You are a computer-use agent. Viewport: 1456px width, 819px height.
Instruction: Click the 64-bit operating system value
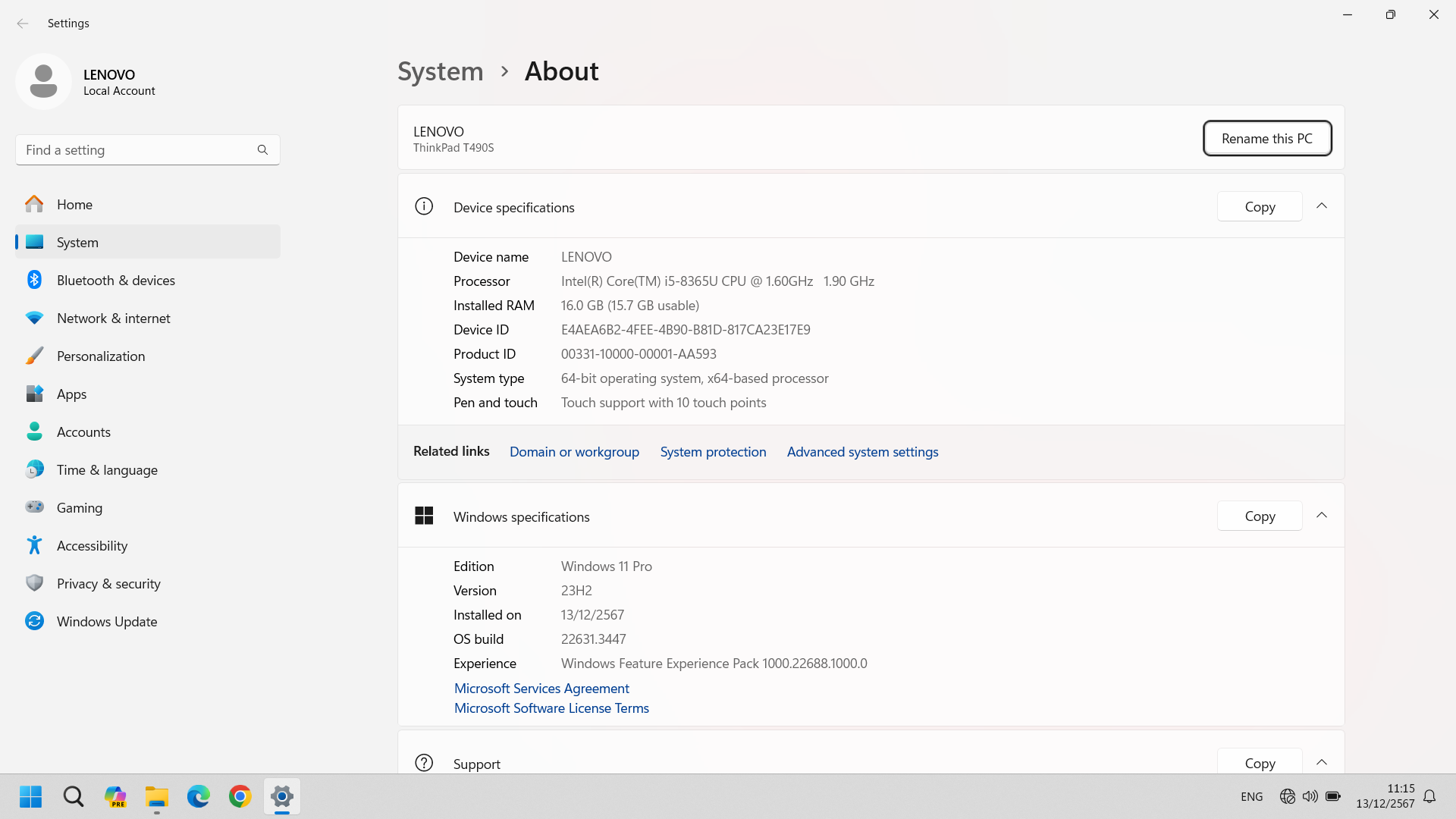pyautogui.click(x=695, y=378)
